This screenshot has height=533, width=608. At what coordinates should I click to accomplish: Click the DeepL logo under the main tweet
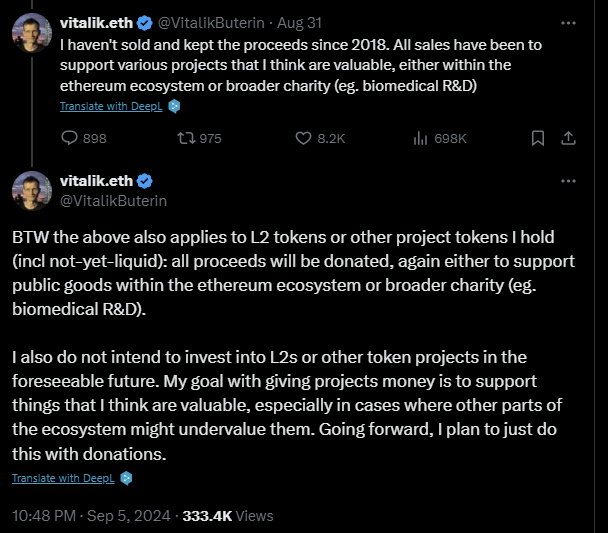point(126,478)
